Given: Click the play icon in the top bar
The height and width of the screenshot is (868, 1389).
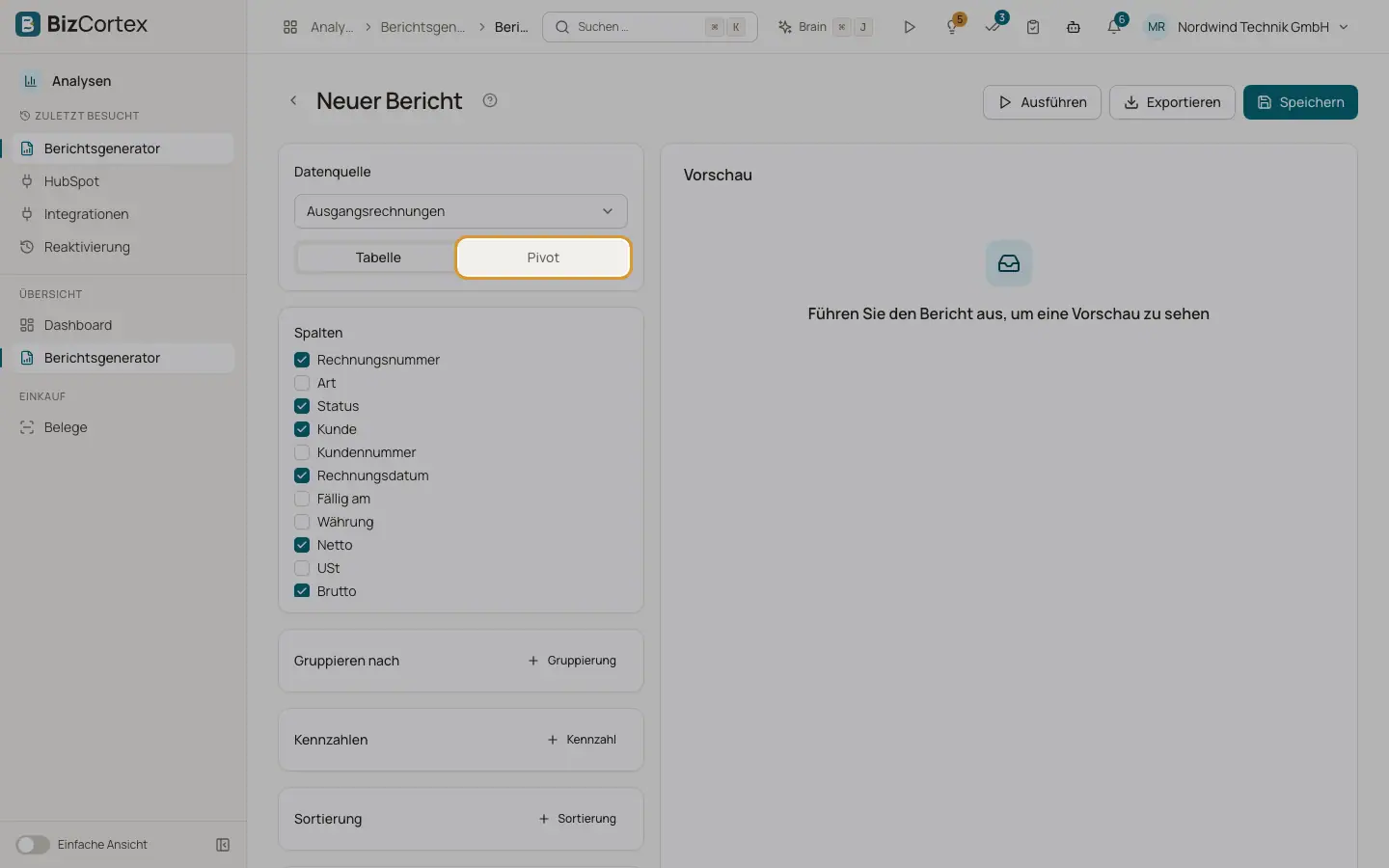Looking at the screenshot, I should point(909,27).
